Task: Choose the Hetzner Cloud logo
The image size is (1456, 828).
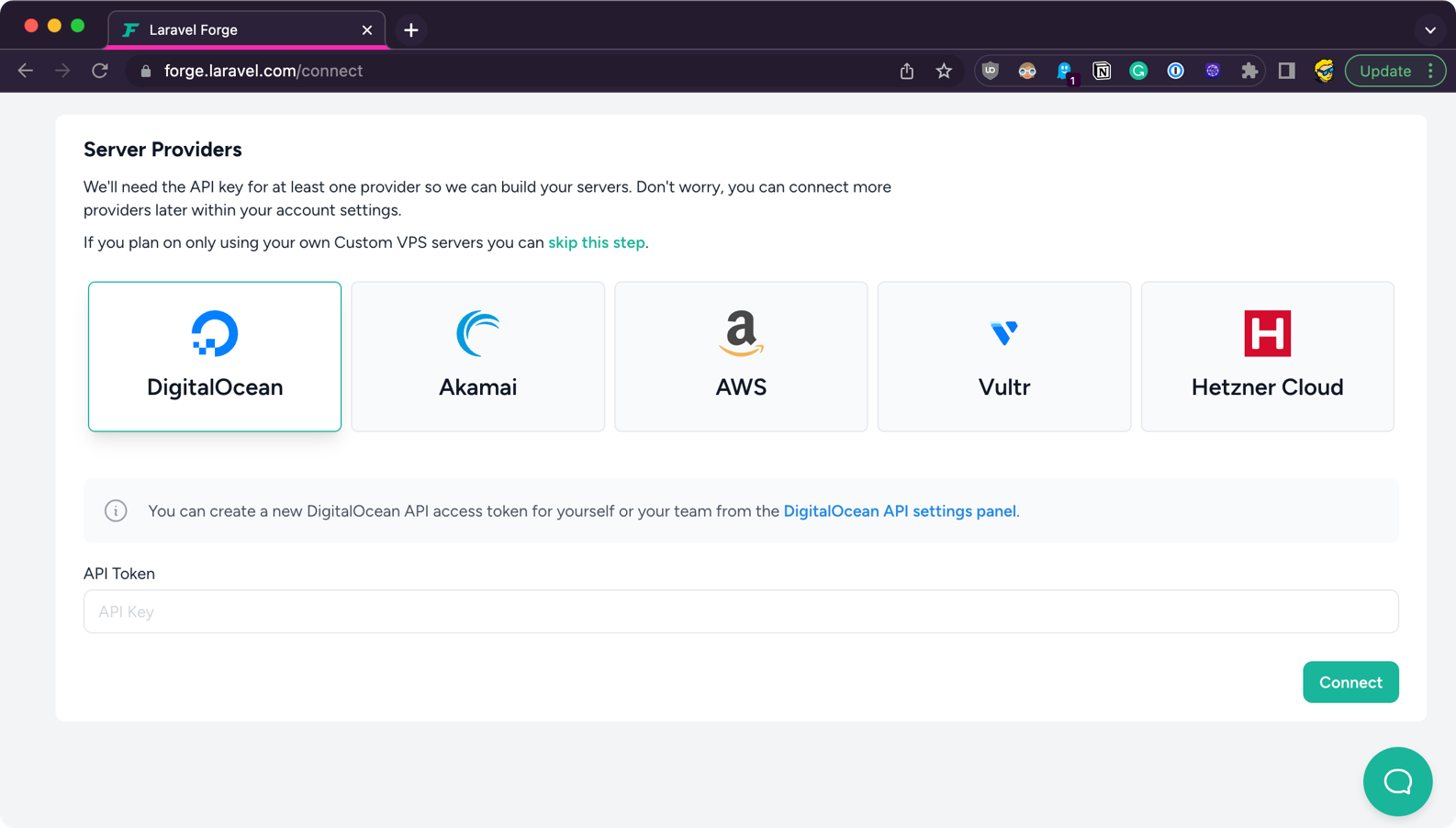Action: tap(1267, 333)
